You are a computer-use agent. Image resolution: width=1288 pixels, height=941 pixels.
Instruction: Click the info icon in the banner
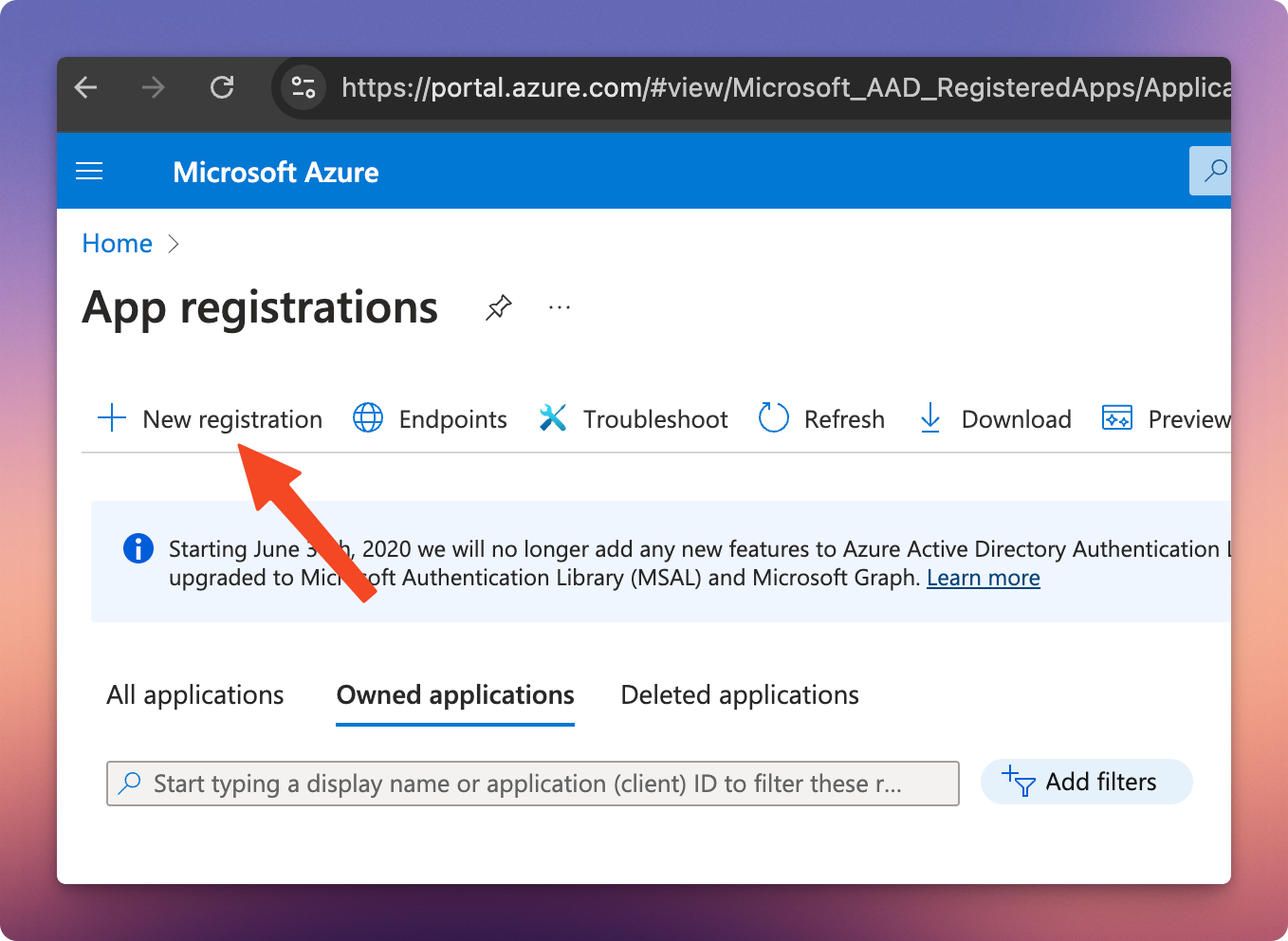pyautogui.click(x=138, y=548)
